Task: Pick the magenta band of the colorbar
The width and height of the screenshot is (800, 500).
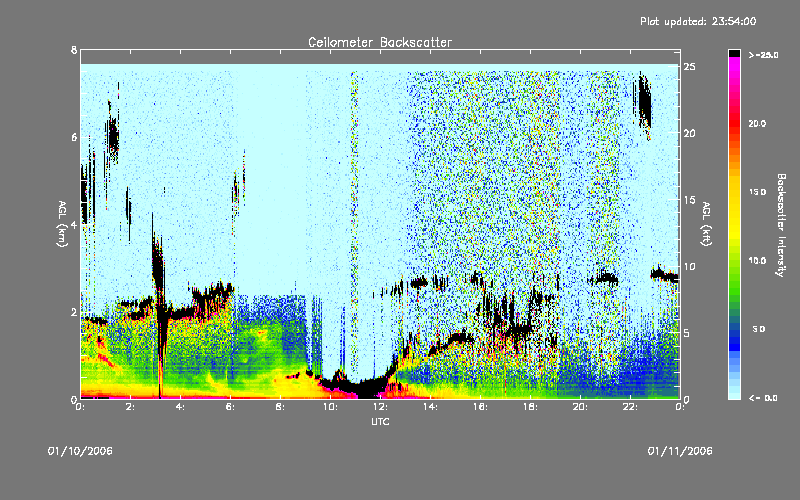Action: click(x=734, y=66)
